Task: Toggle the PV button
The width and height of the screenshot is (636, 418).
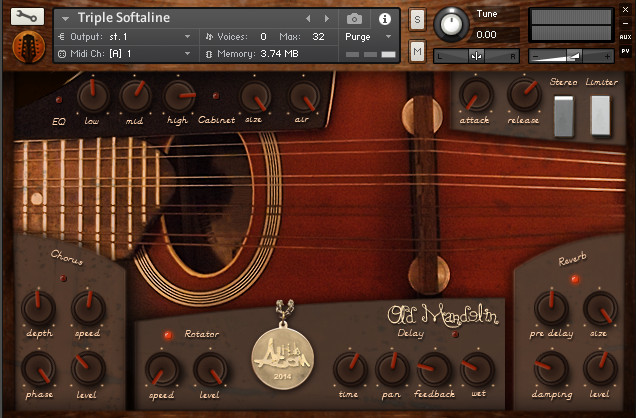Action: click(625, 51)
